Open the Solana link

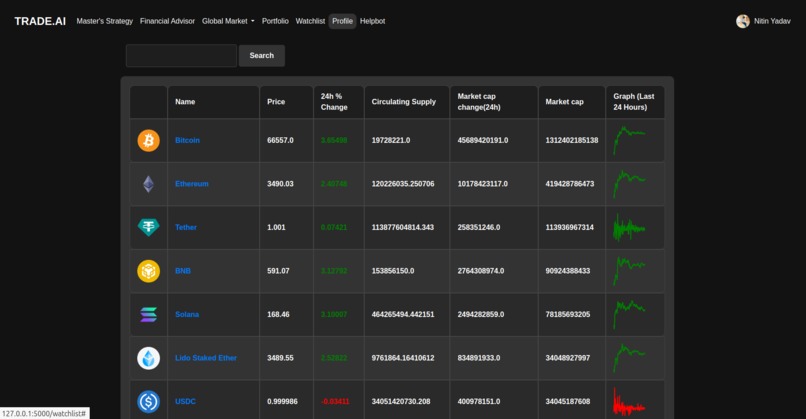click(x=187, y=315)
